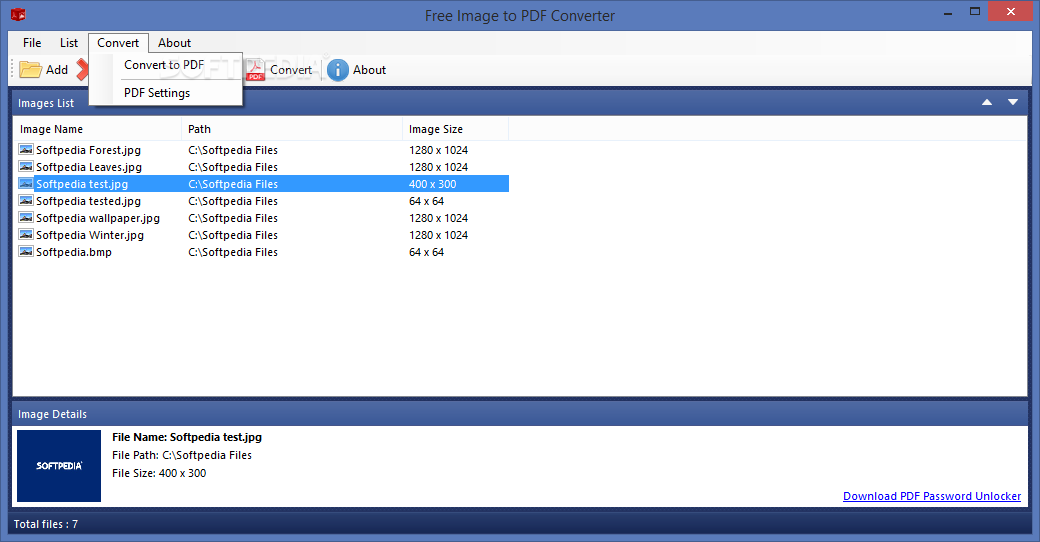
Task: Click the Add folder icon in toolbar
Action: (31, 70)
